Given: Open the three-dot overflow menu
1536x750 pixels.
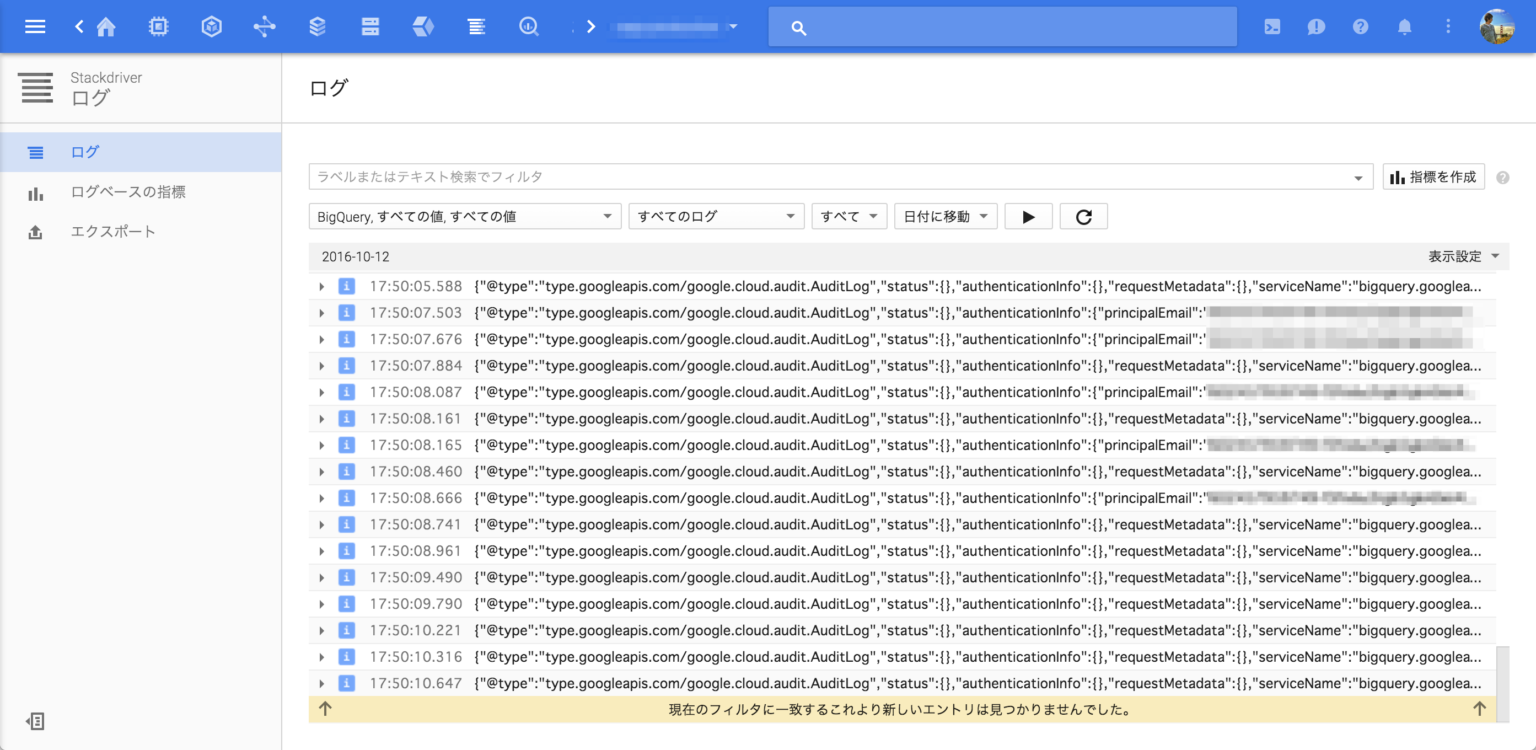Looking at the screenshot, I should [1448, 26].
